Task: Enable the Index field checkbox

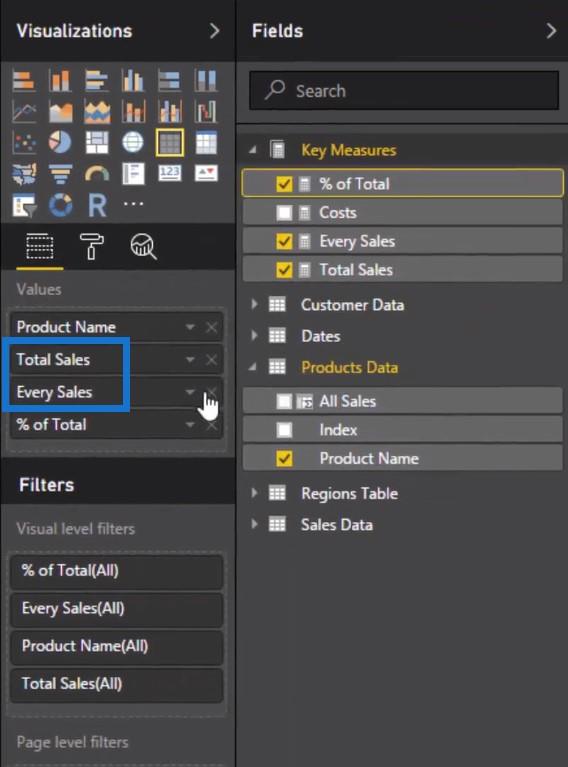Action: (x=284, y=430)
